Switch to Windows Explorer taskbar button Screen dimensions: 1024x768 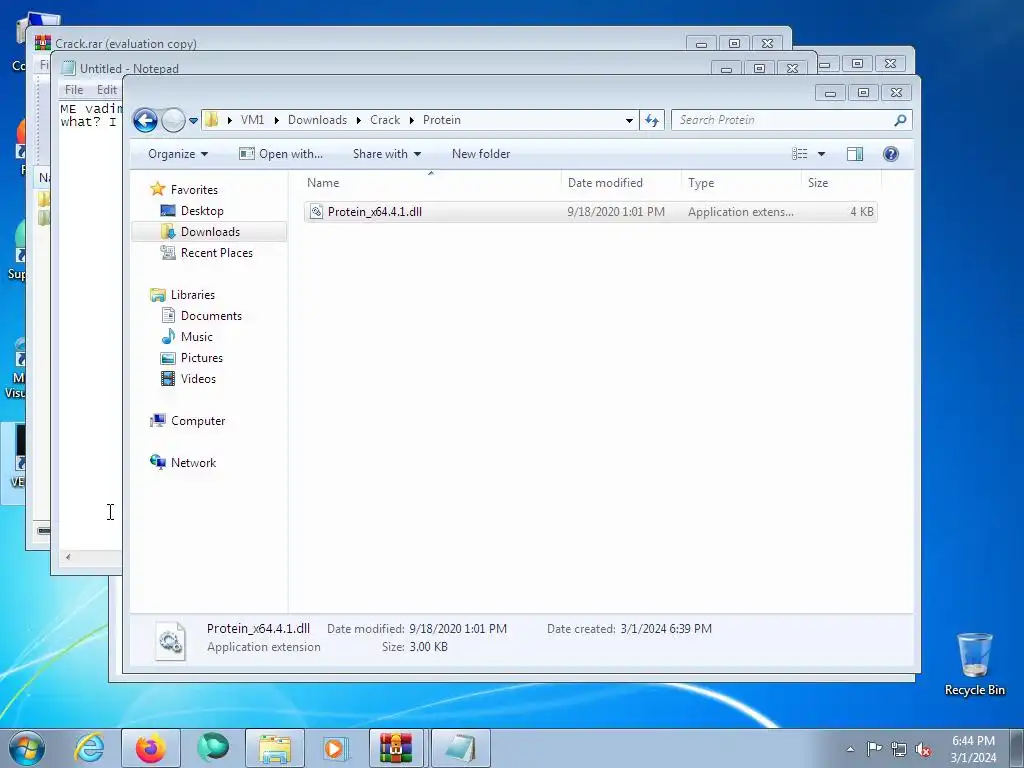[275, 748]
